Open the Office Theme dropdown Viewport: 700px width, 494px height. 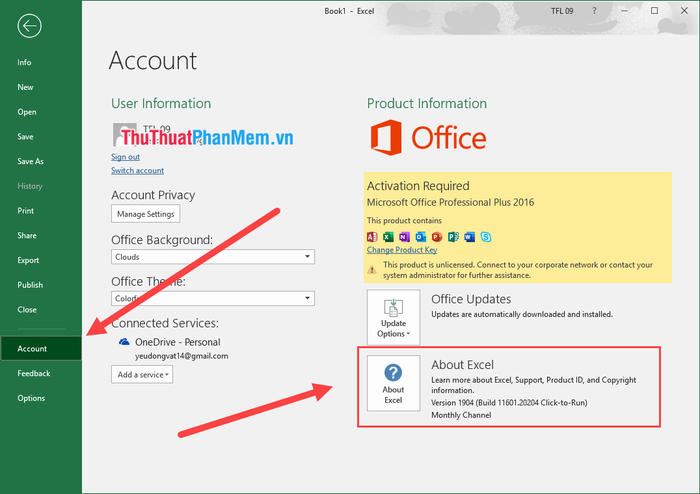(x=213, y=299)
